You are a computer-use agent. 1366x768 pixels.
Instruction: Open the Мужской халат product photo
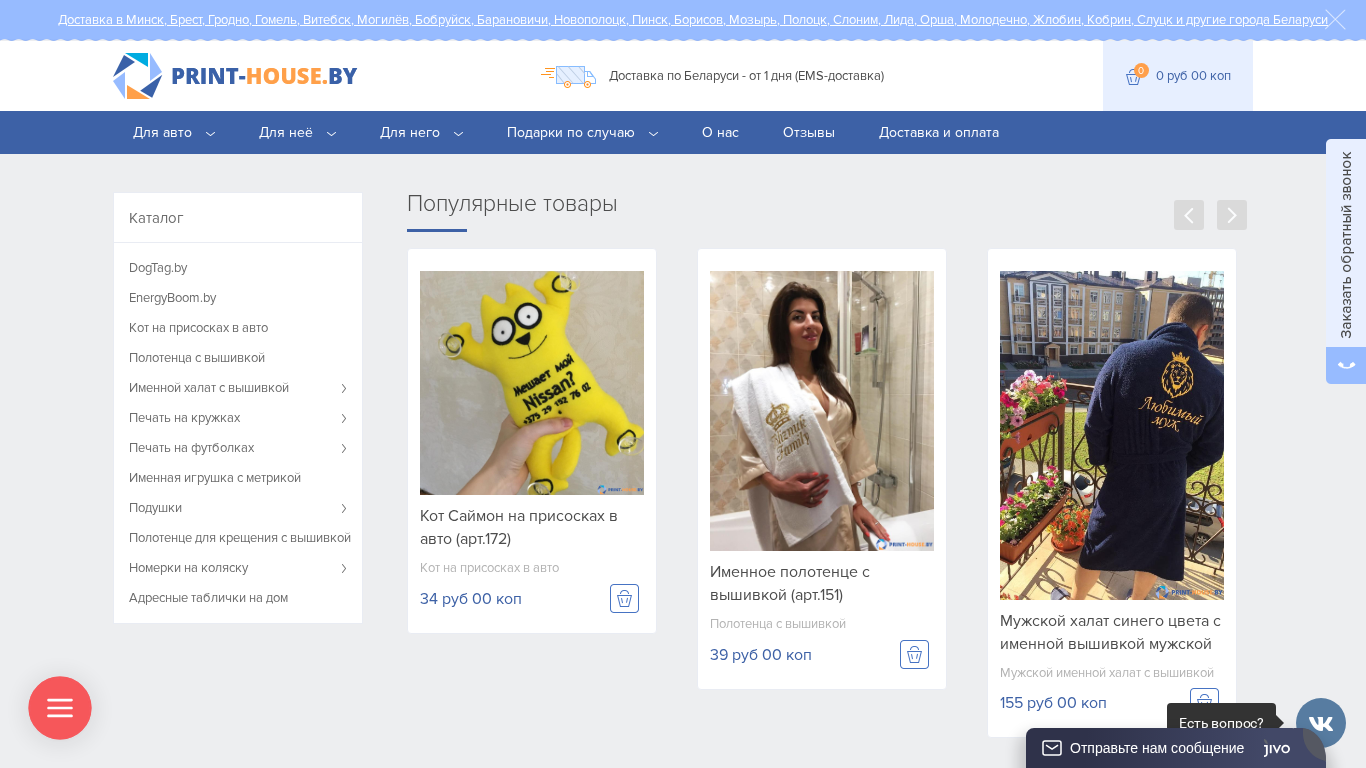click(x=1112, y=435)
